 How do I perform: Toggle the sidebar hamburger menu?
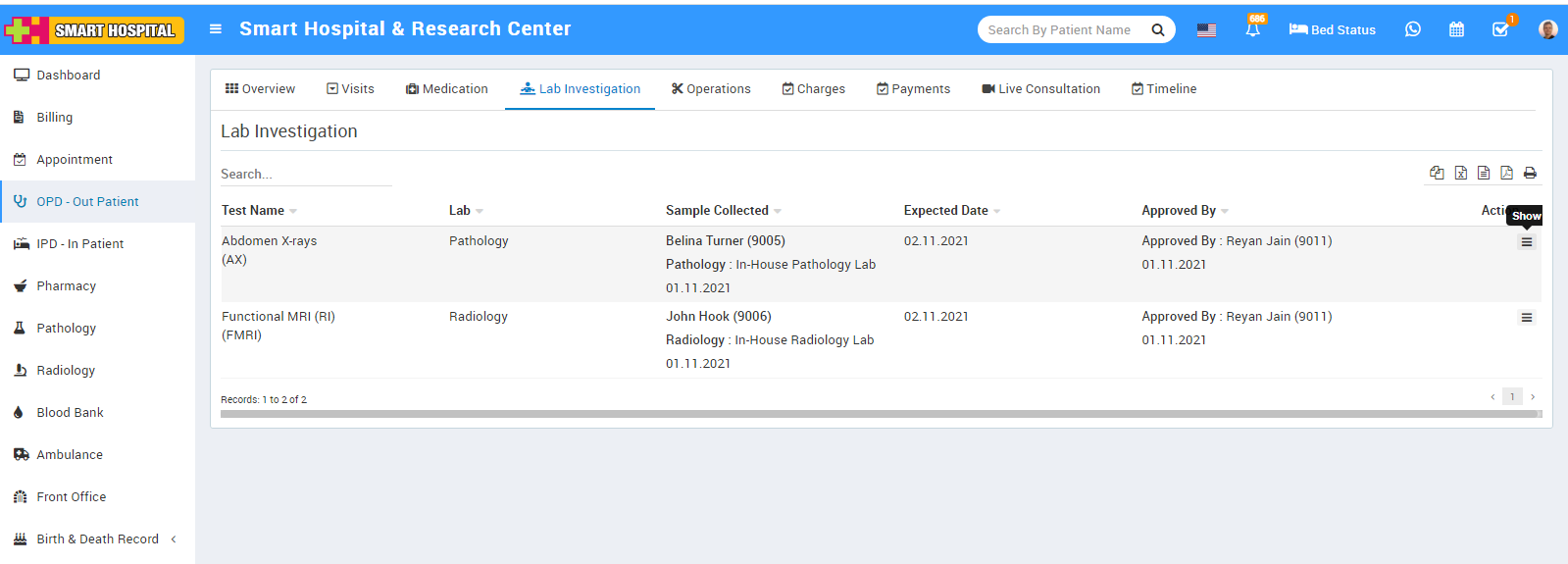pos(216,29)
